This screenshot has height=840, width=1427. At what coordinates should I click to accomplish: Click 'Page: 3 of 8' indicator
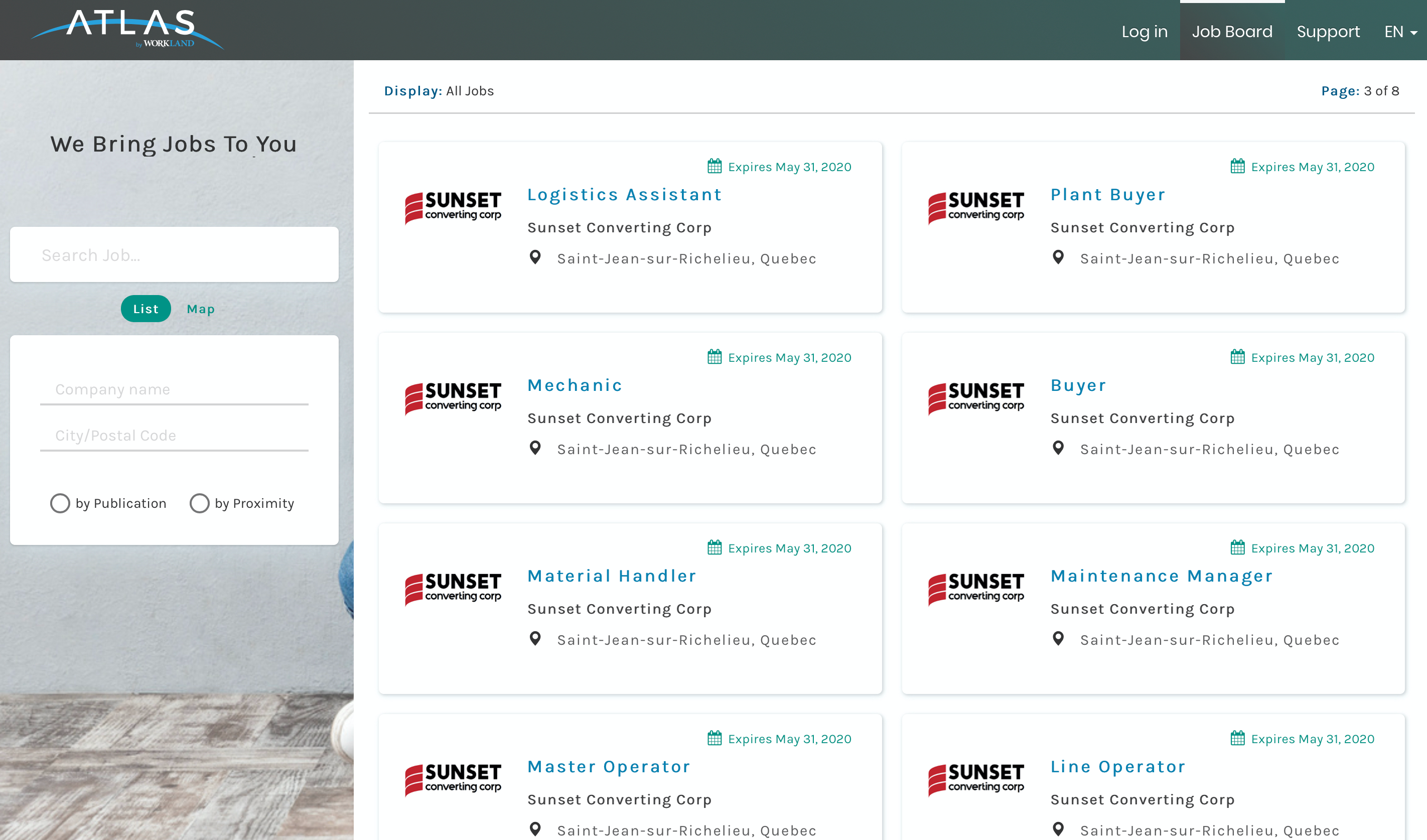click(x=1360, y=91)
